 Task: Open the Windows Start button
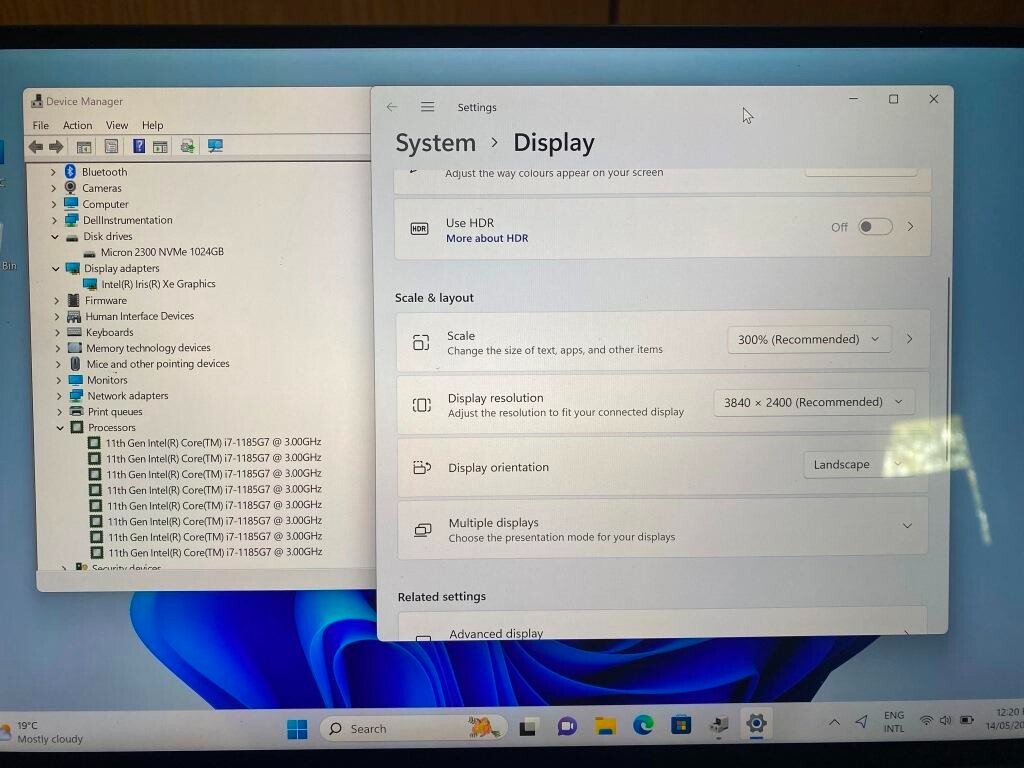click(297, 729)
